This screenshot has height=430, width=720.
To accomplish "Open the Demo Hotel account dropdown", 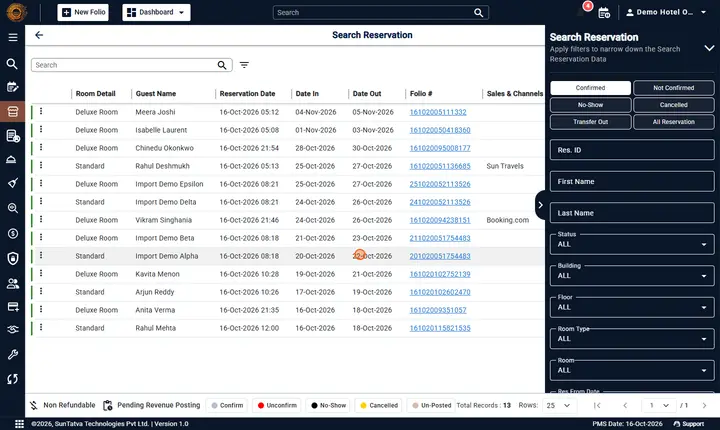I will 666,12.
